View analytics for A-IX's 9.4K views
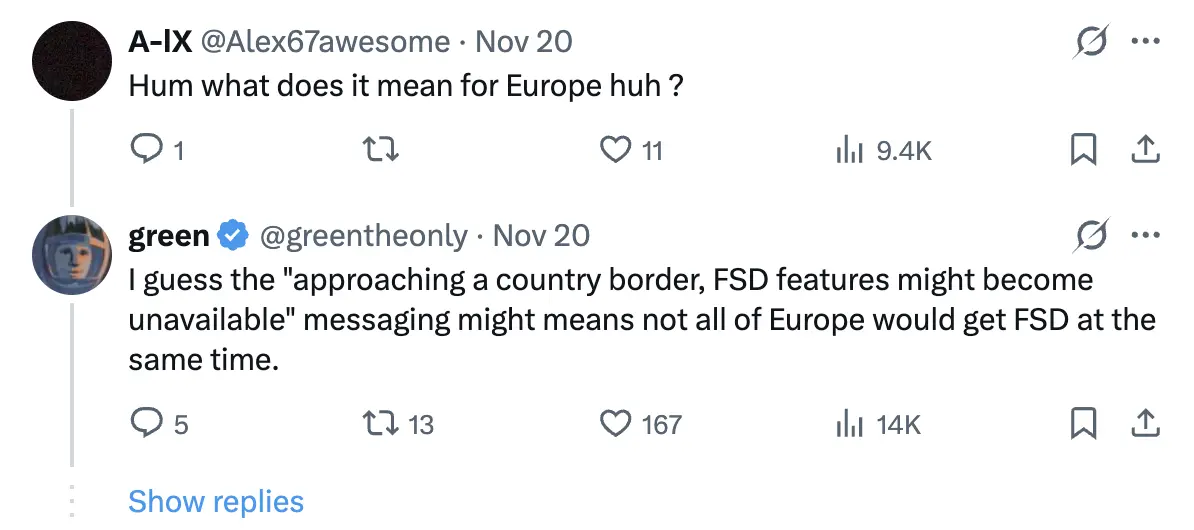1194x530 pixels. click(x=848, y=151)
